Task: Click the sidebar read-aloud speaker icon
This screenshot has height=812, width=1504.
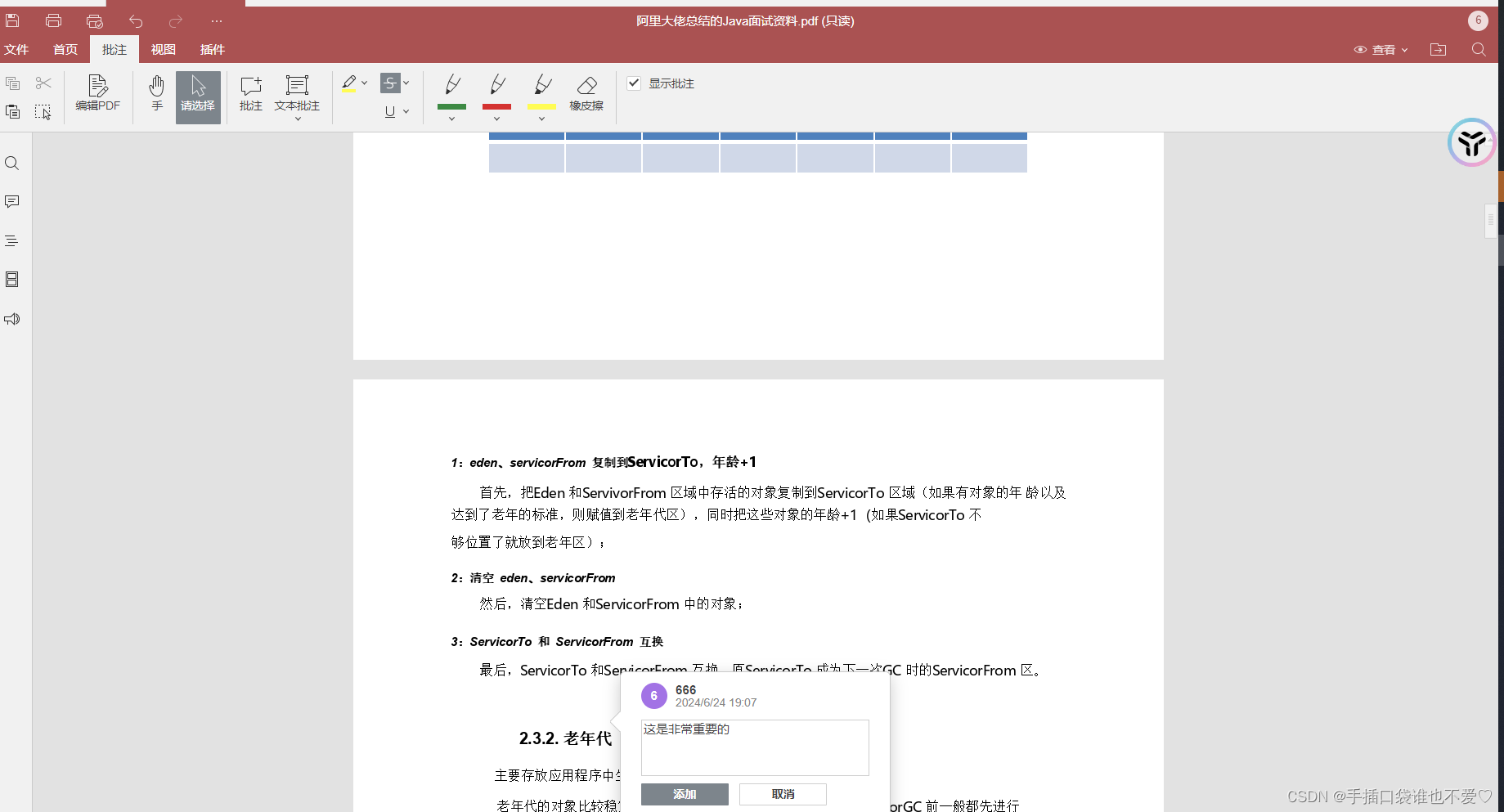Action: tap(12, 319)
